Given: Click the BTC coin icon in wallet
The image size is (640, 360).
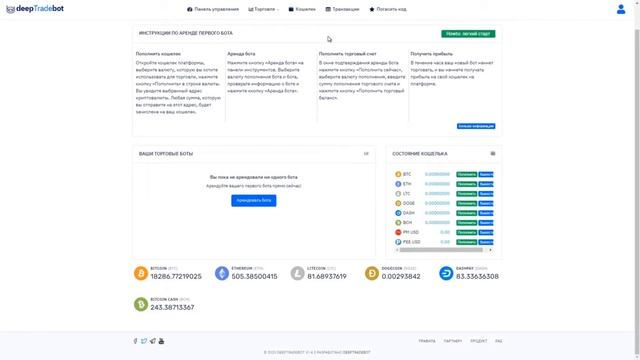Looking at the screenshot, I should [398, 174].
